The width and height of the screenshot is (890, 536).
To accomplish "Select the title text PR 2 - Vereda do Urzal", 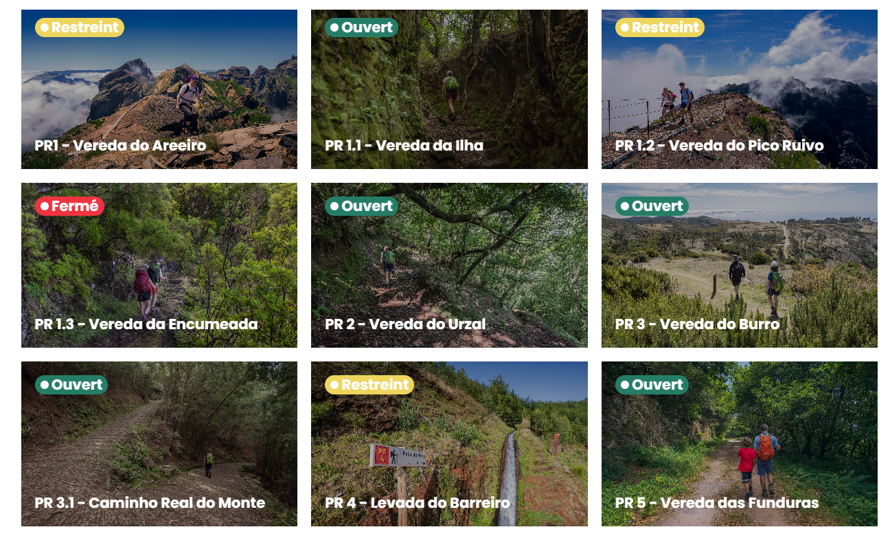I will (405, 324).
